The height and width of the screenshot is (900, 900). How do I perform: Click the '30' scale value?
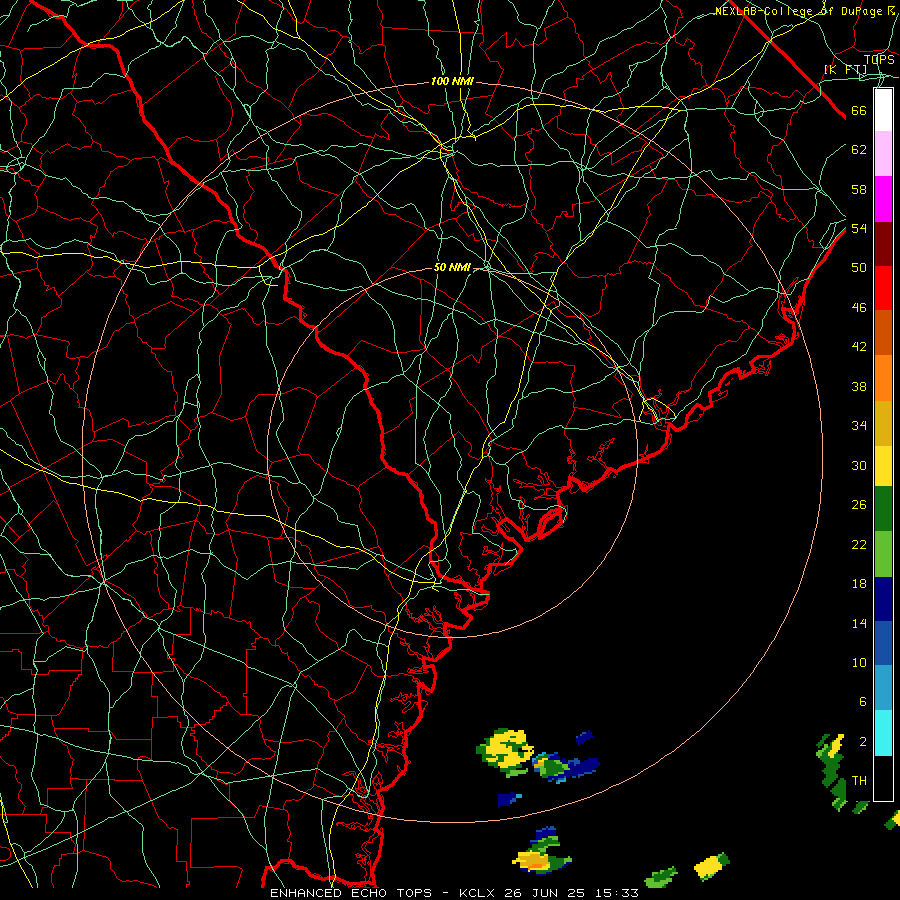pyautogui.click(x=859, y=465)
